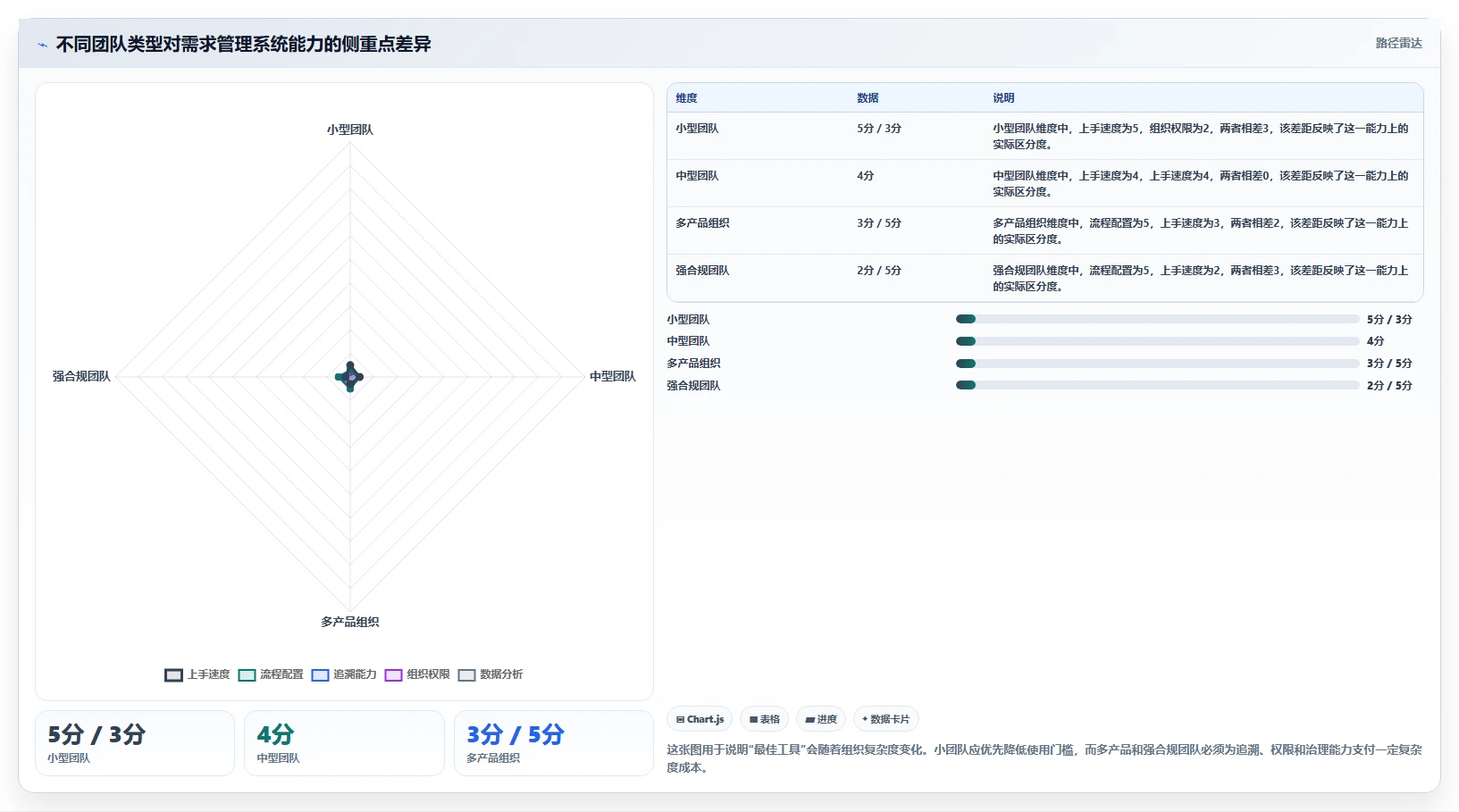Click the data points at the radar chart center
The width and height of the screenshot is (1459, 812).
click(x=350, y=377)
